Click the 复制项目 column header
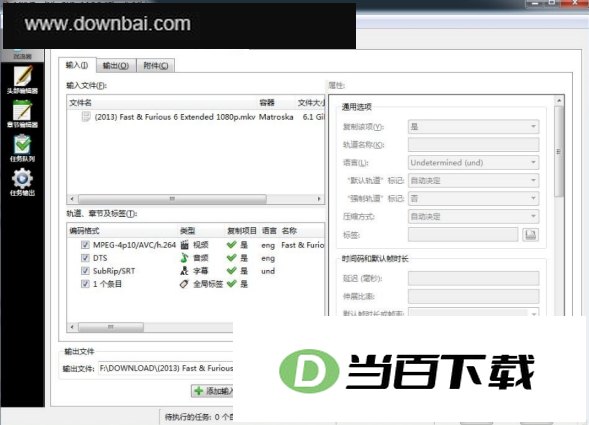The height and width of the screenshot is (425, 589). click(x=242, y=231)
